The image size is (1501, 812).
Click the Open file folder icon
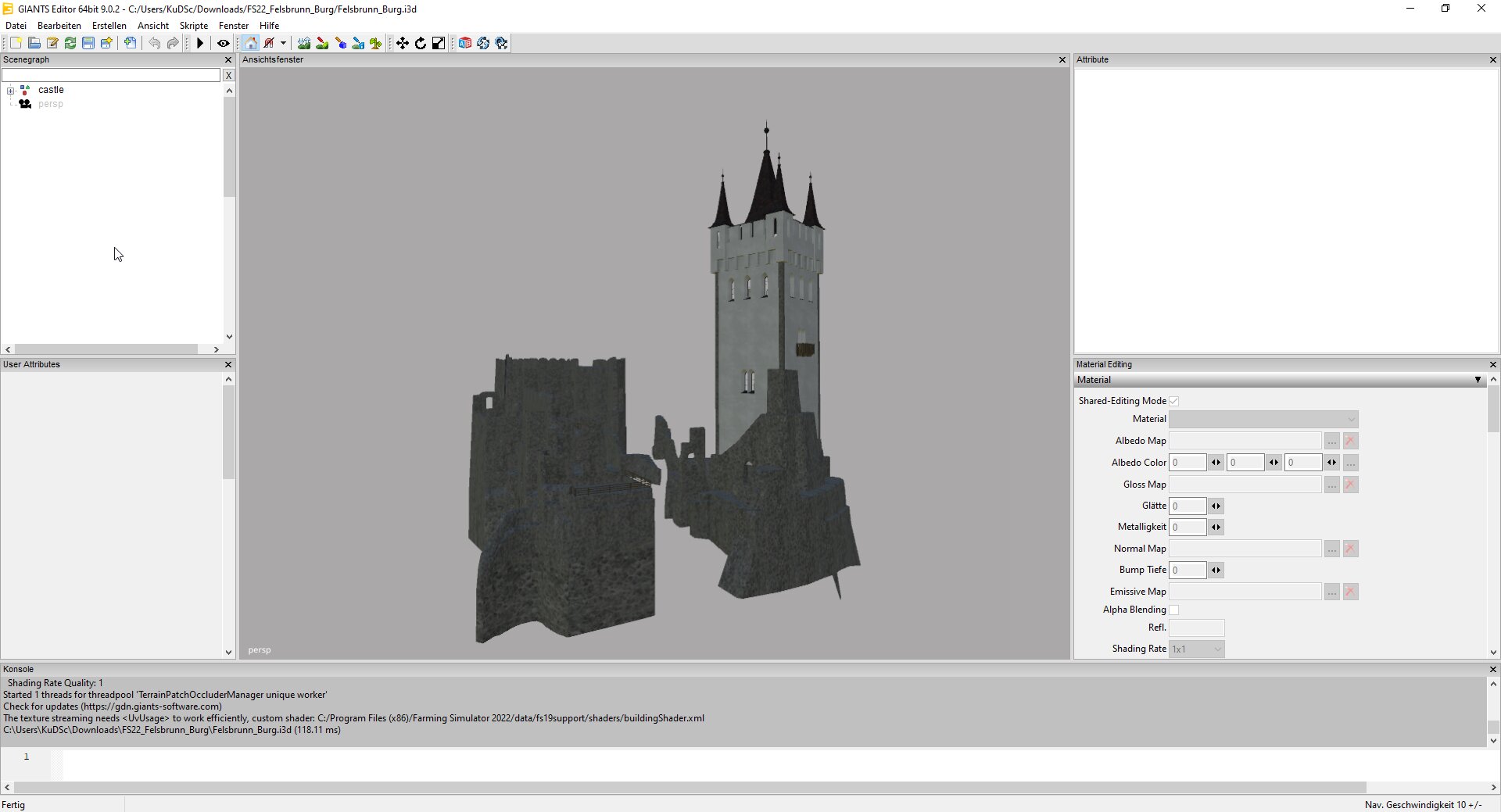34,43
